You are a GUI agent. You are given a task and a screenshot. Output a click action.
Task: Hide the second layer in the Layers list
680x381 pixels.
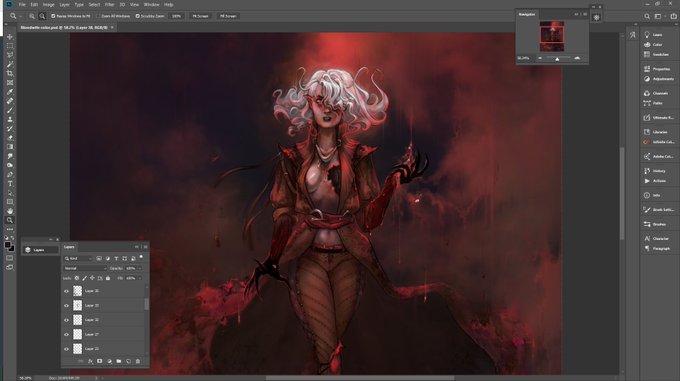(66, 306)
